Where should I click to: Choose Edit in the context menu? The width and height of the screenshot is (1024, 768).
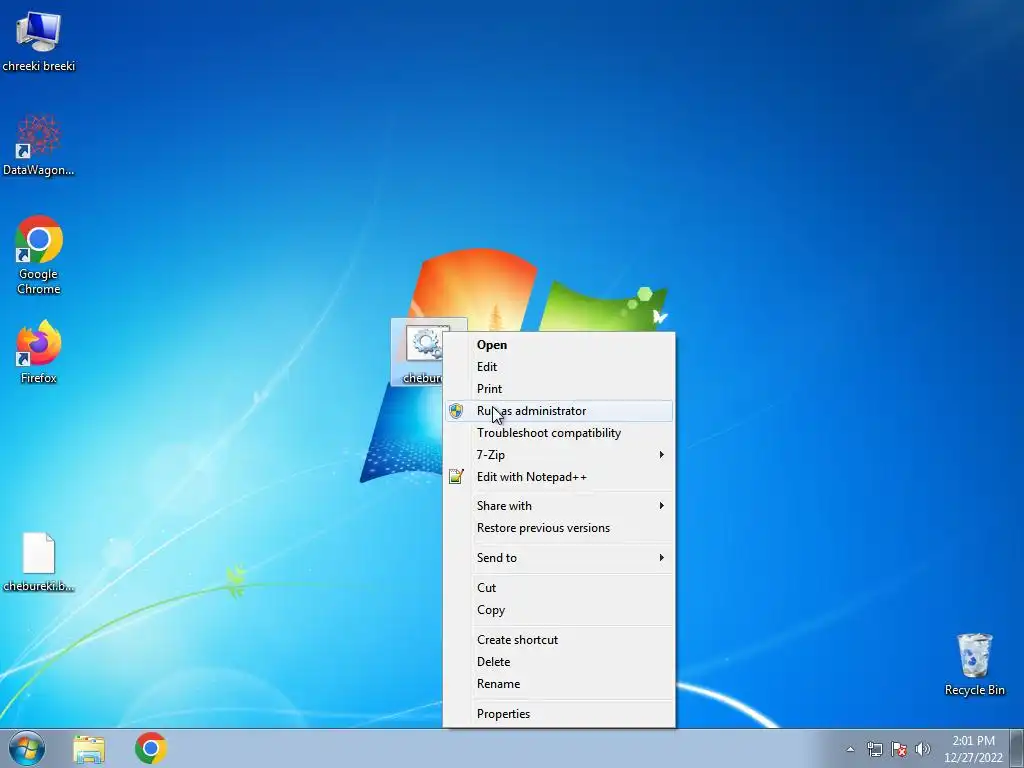click(x=559, y=367)
